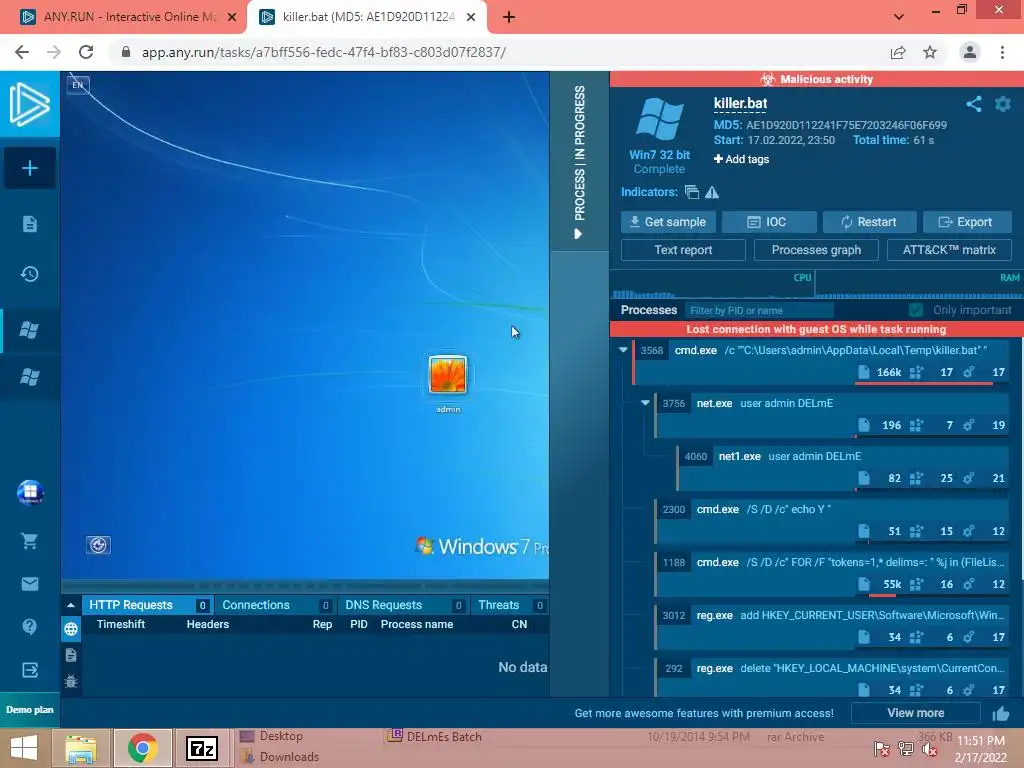Click the Demo plan label
The height and width of the screenshot is (768, 1024).
click(29, 710)
